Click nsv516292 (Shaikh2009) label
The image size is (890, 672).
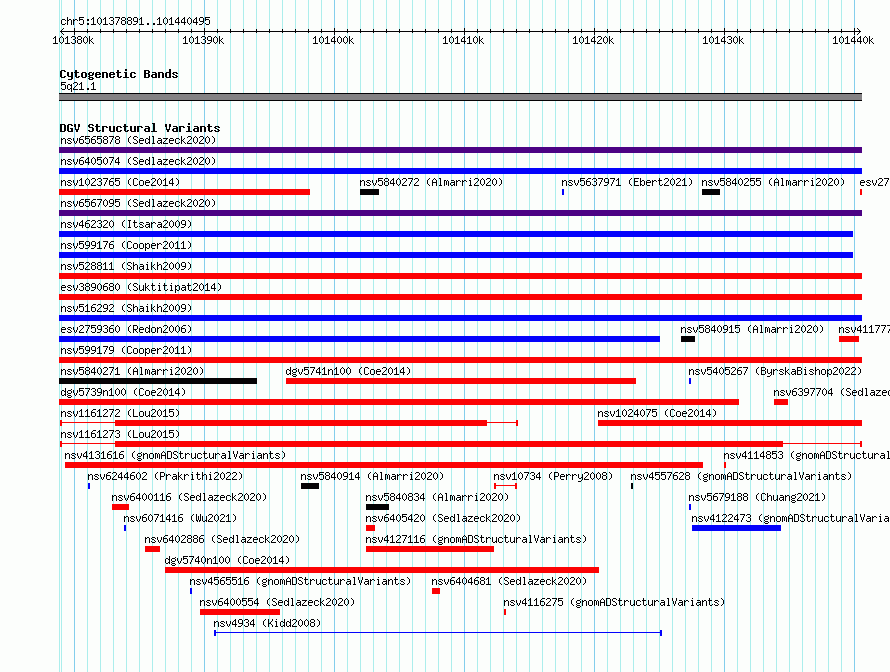pyautogui.click(x=126, y=308)
